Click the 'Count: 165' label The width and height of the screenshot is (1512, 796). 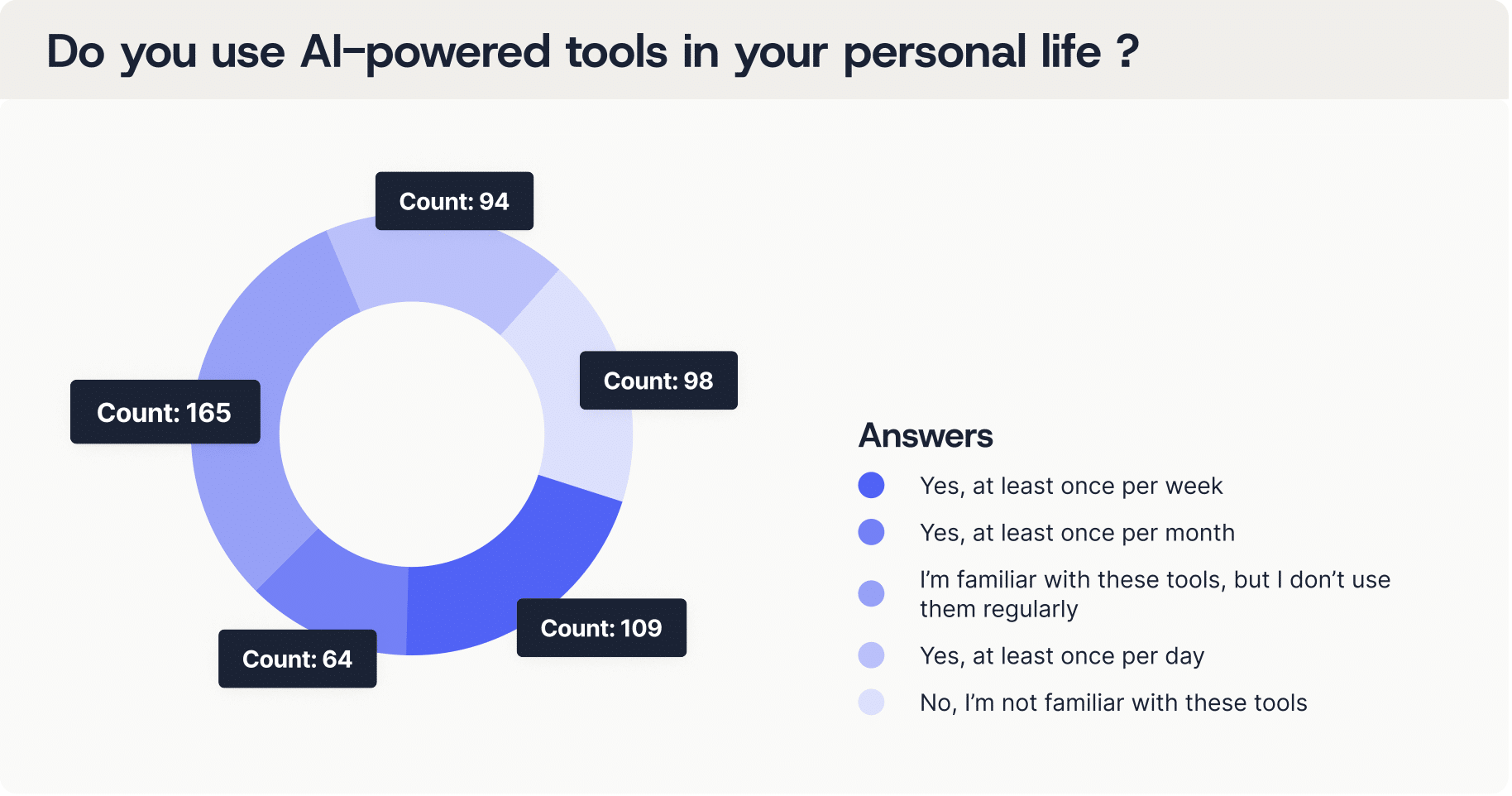165,412
